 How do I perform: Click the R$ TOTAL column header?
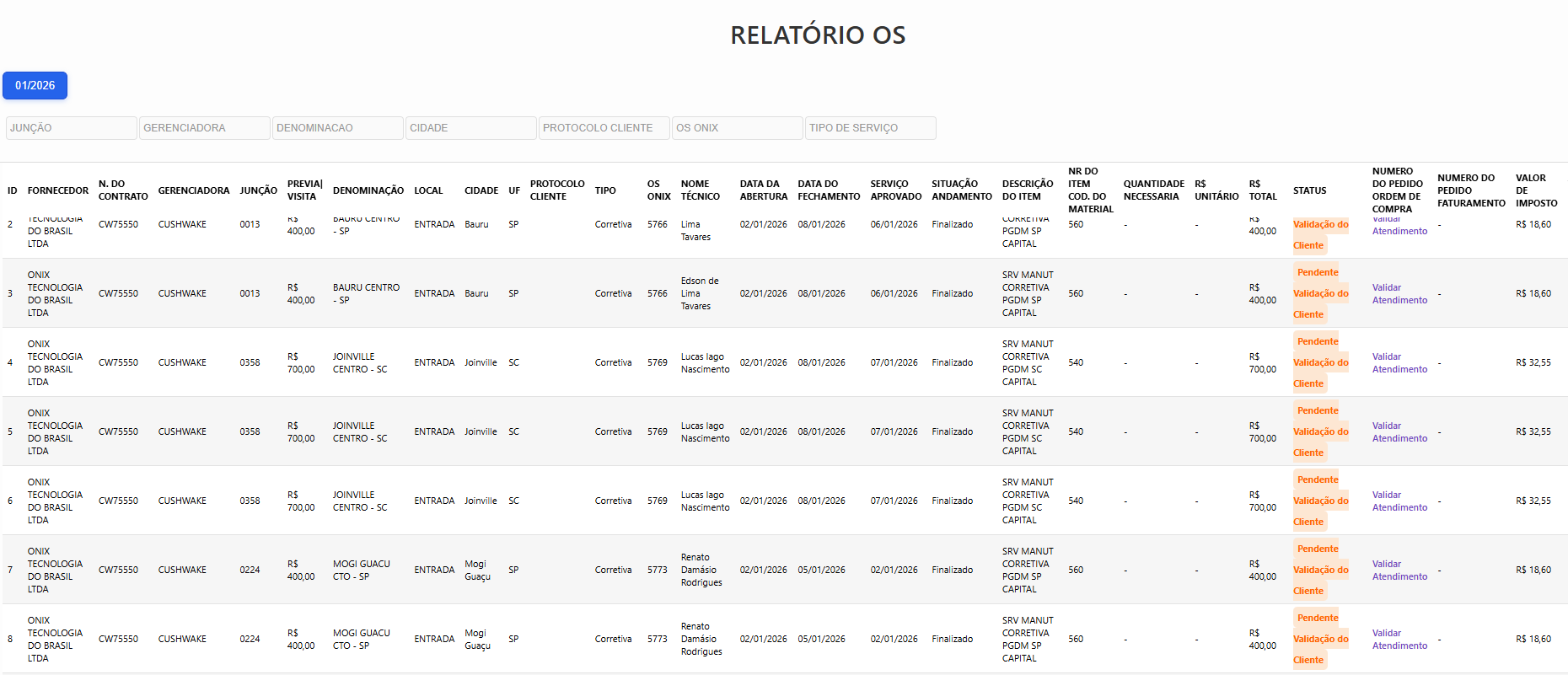pyautogui.click(x=1263, y=190)
